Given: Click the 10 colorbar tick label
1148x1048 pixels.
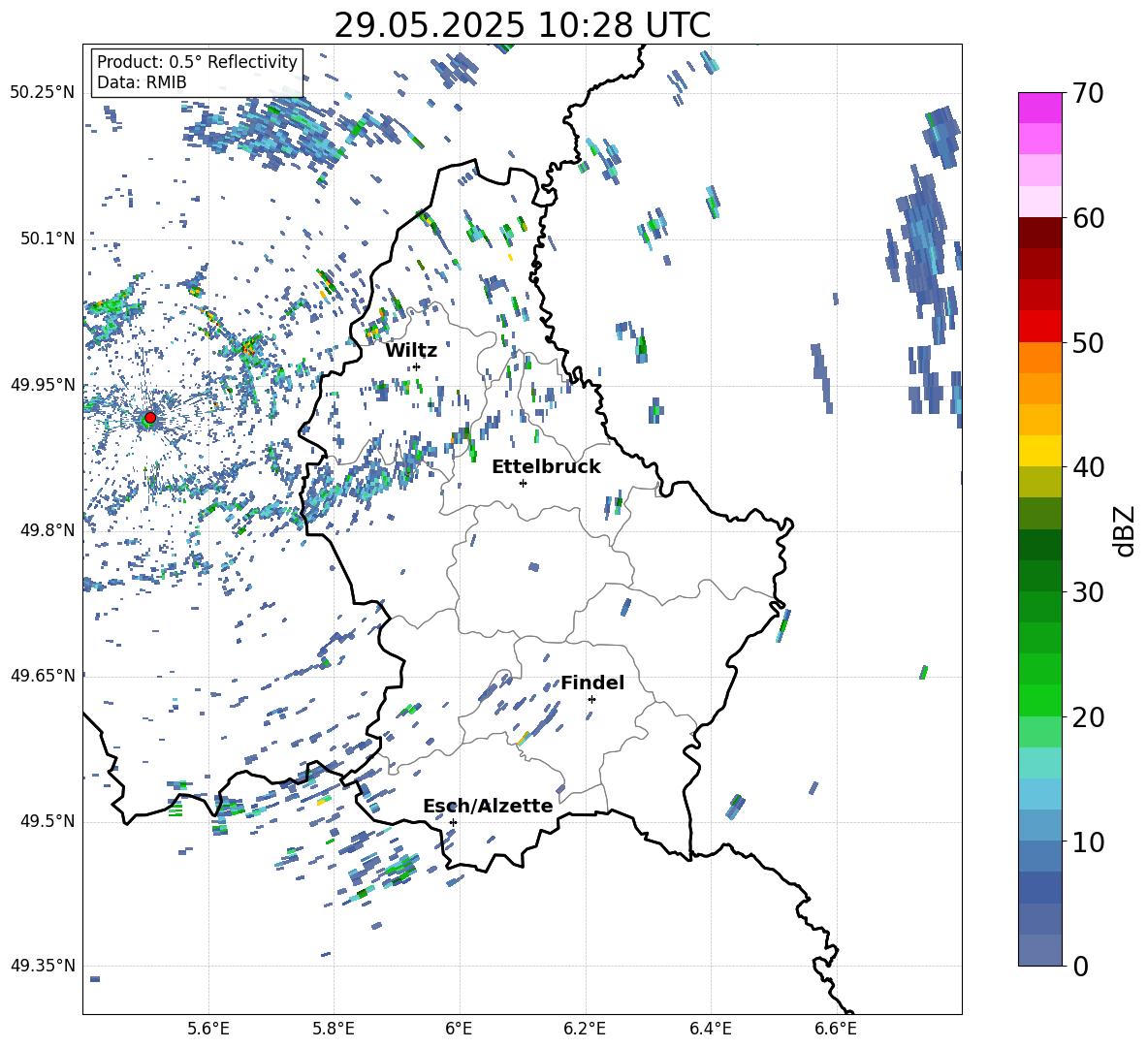Looking at the screenshot, I should tap(1087, 842).
